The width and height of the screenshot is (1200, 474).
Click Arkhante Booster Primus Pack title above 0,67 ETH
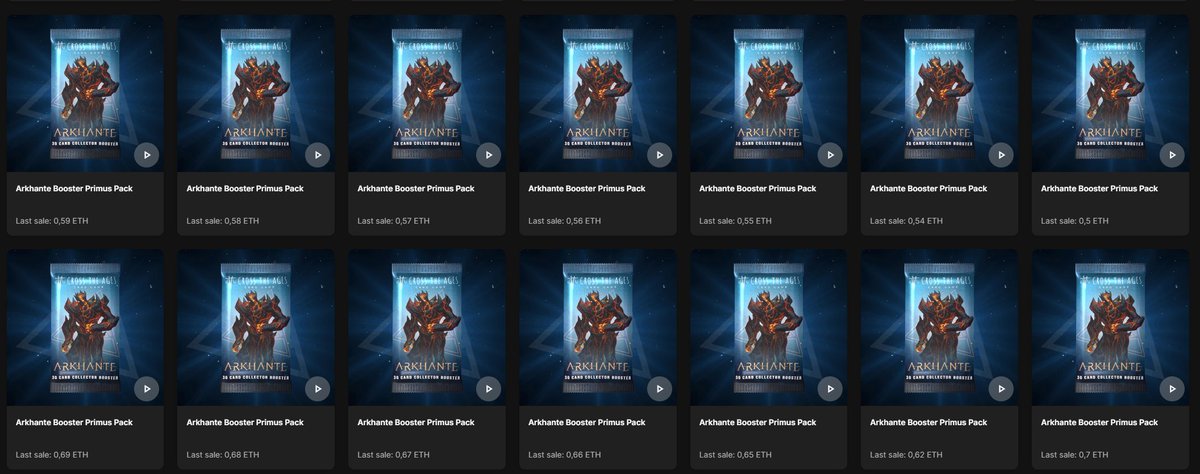416,422
